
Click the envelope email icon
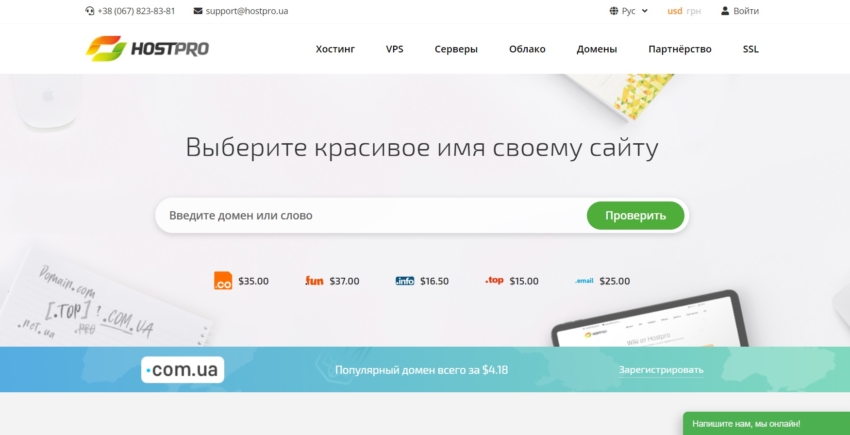(198, 11)
